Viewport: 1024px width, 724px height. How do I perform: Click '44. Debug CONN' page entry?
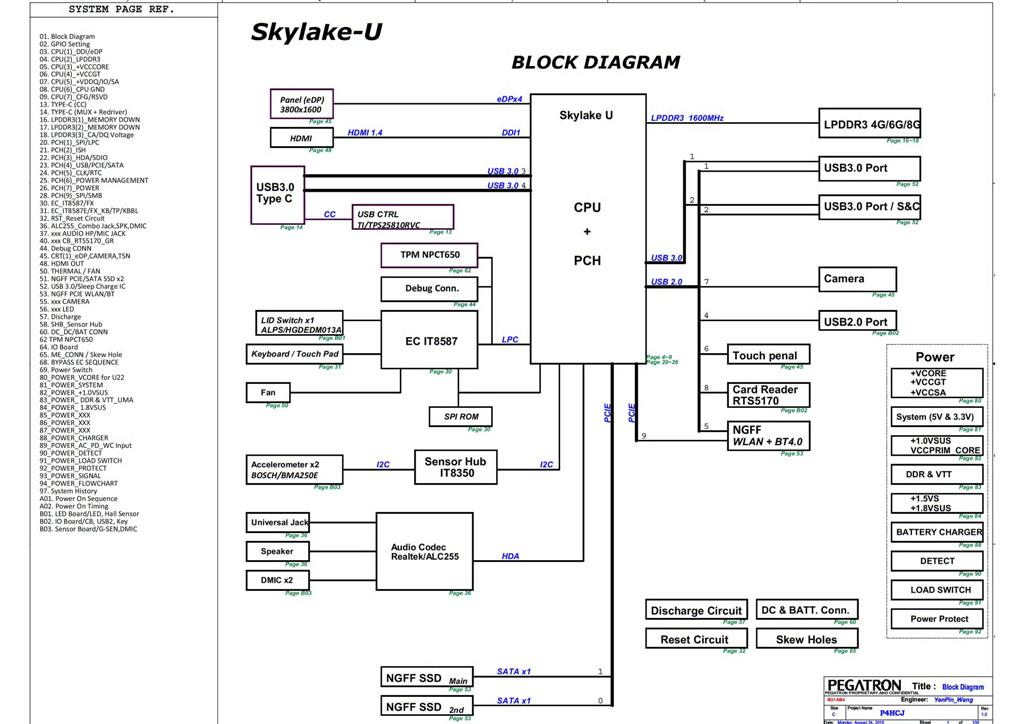tap(65, 248)
